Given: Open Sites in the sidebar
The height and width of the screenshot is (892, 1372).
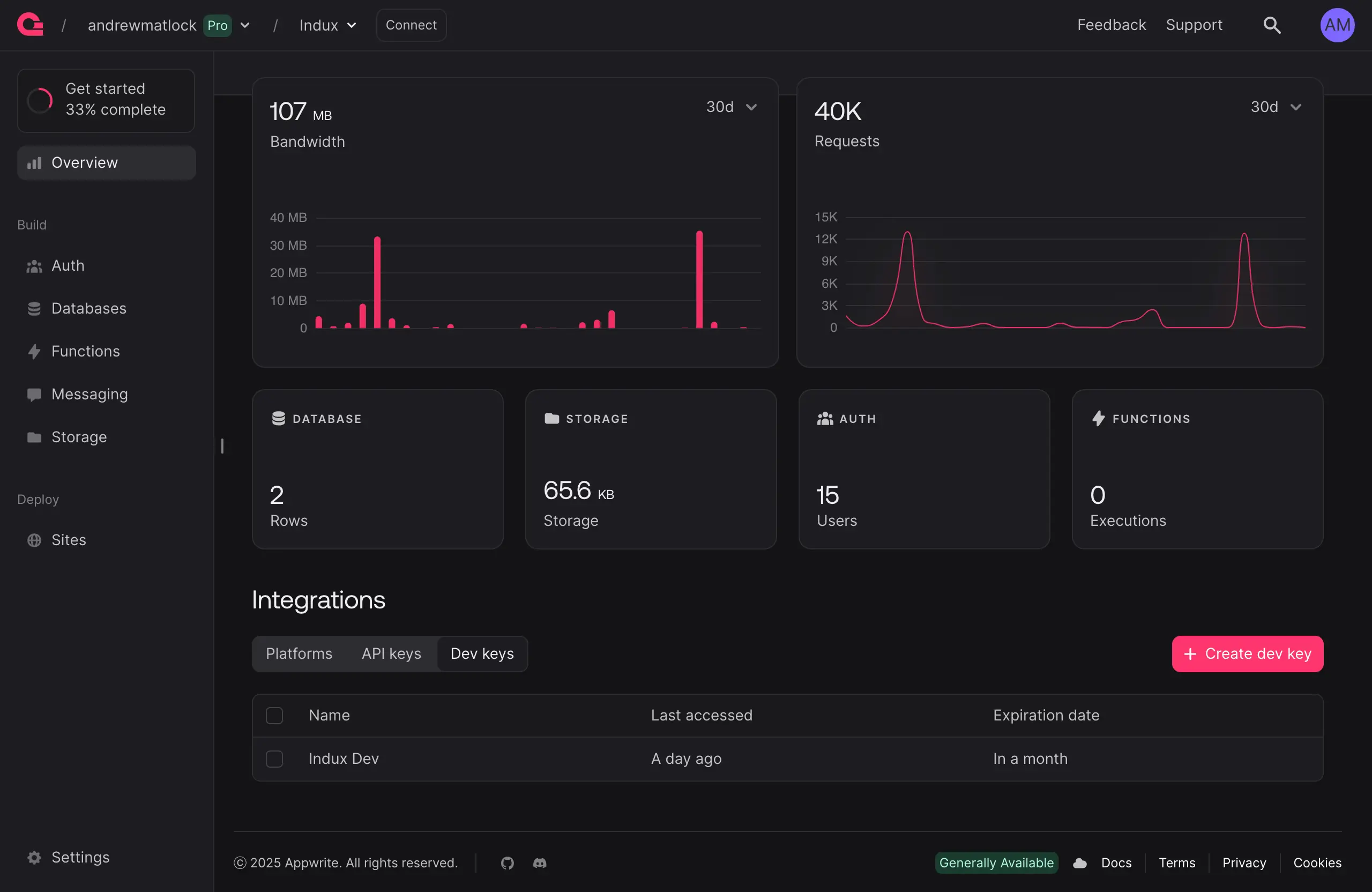Looking at the screenshot, I should 107,540.
